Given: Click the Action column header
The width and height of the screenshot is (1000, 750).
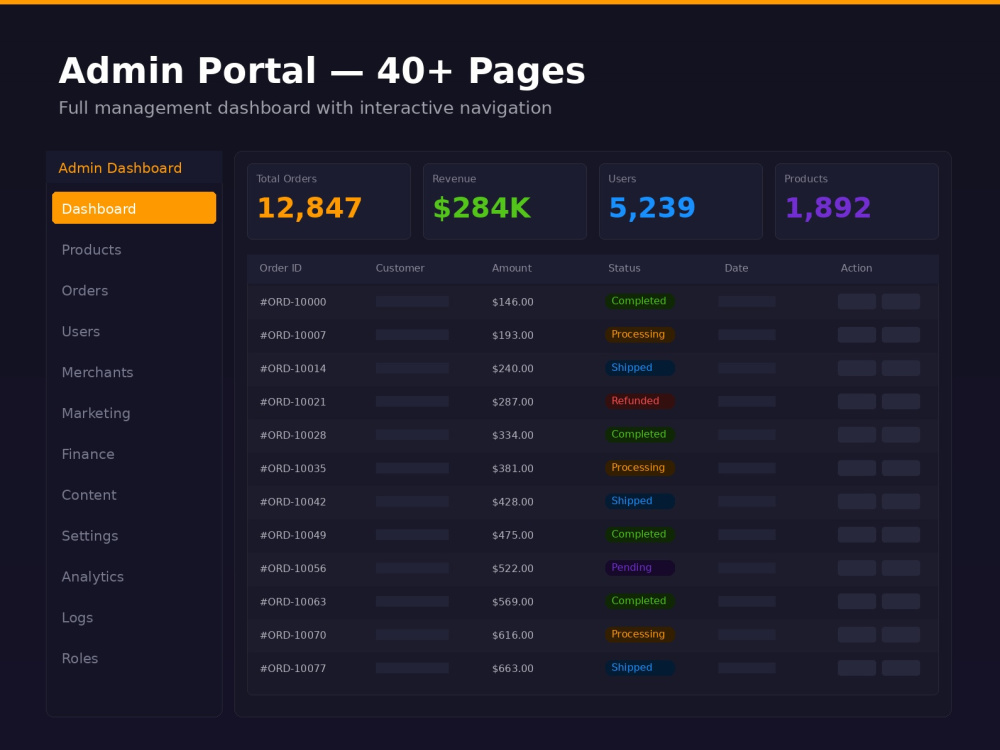Looking at the screenshot, I should 856,268.
